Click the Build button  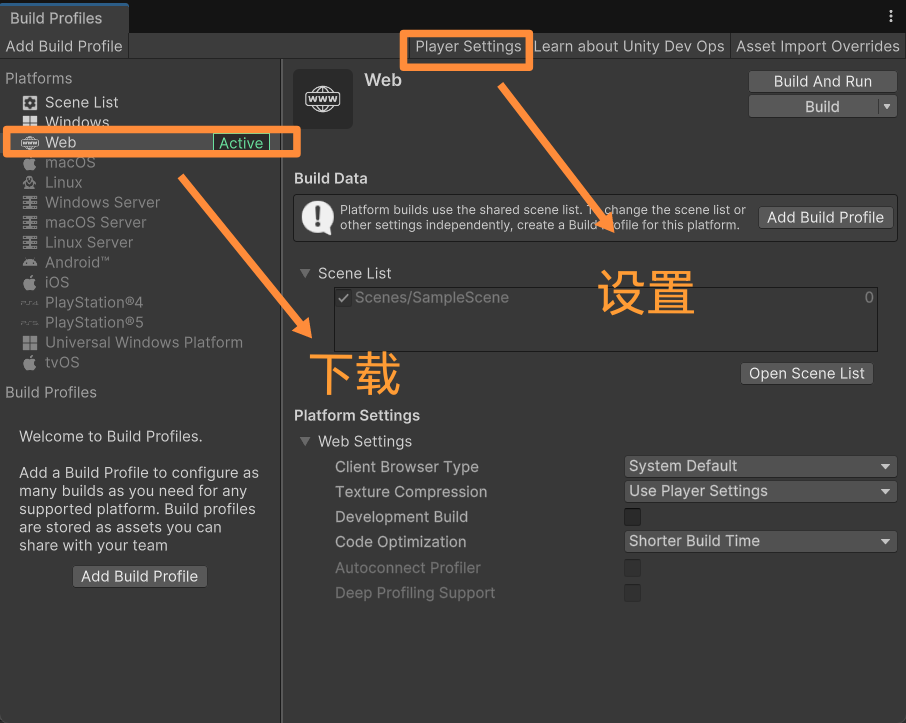(x=814, y=106)
